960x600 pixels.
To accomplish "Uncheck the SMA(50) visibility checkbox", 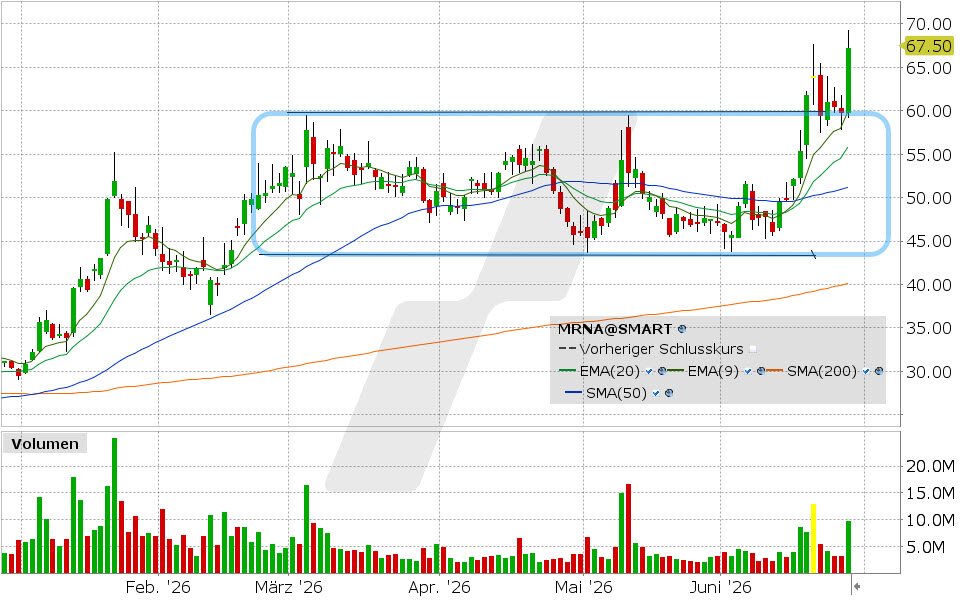I will pyautogui.click(x=656, y=393).
